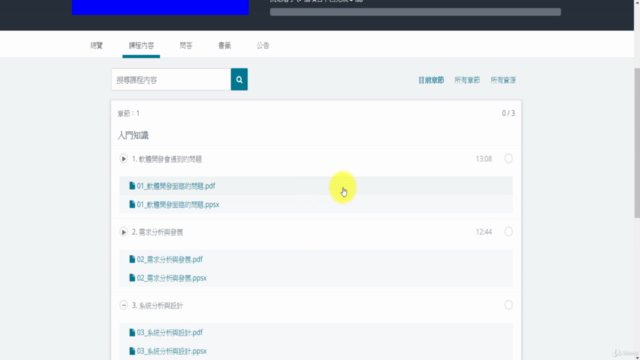Image resolution: width=640 pixels, height=360 pixels.
Task: Open lecture title numbered 3
Action: pyautogui.click(x=157, y=305)
